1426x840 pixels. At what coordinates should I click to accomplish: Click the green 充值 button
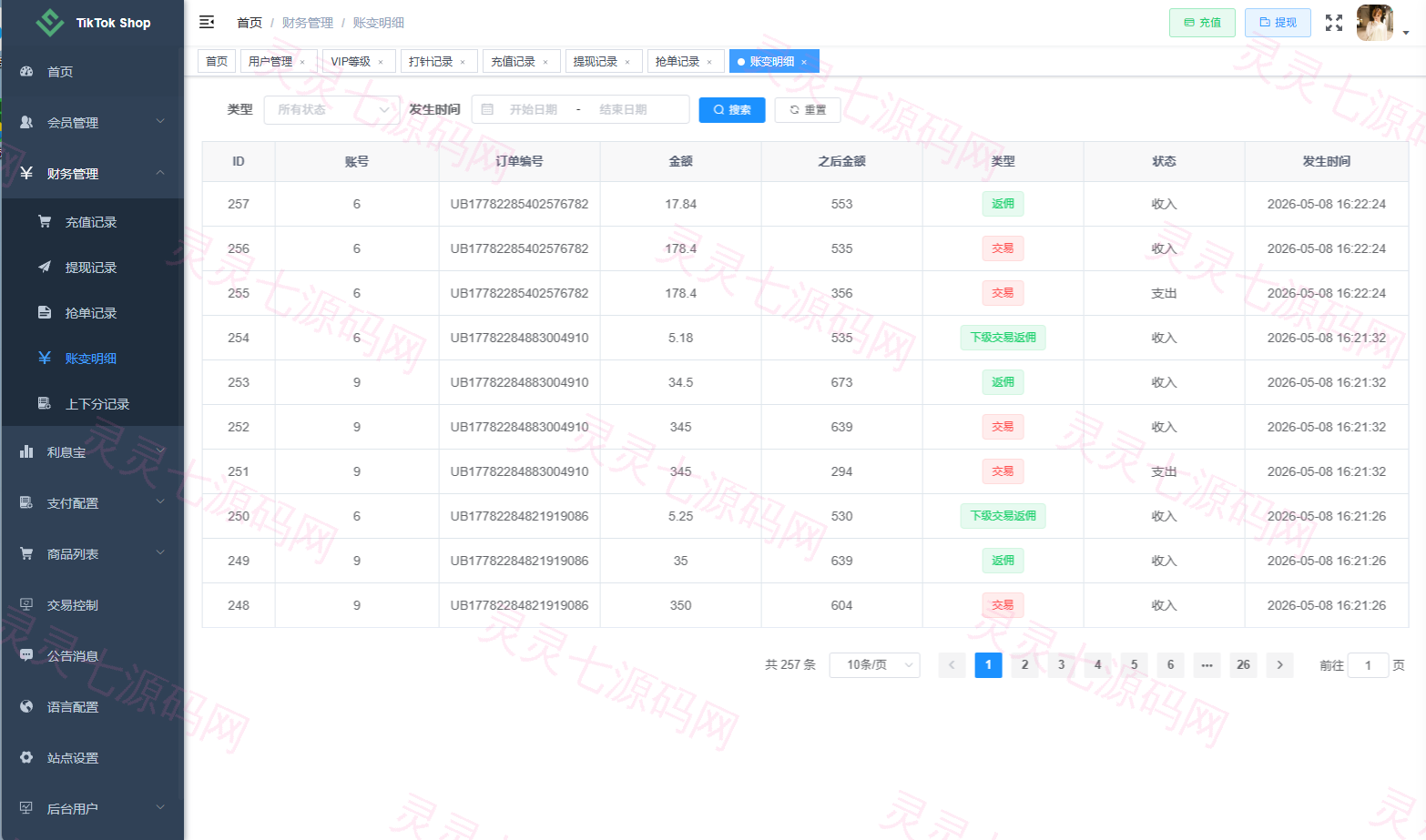click(x=1202, y=23)
